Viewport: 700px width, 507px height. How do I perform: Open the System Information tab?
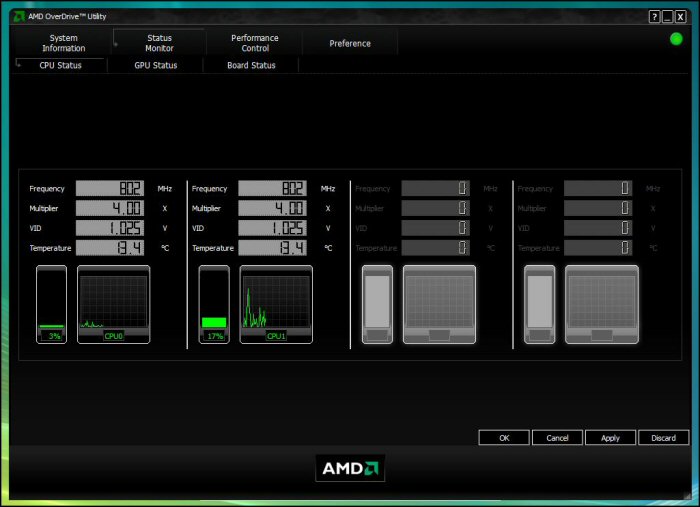tap(63, 43)
